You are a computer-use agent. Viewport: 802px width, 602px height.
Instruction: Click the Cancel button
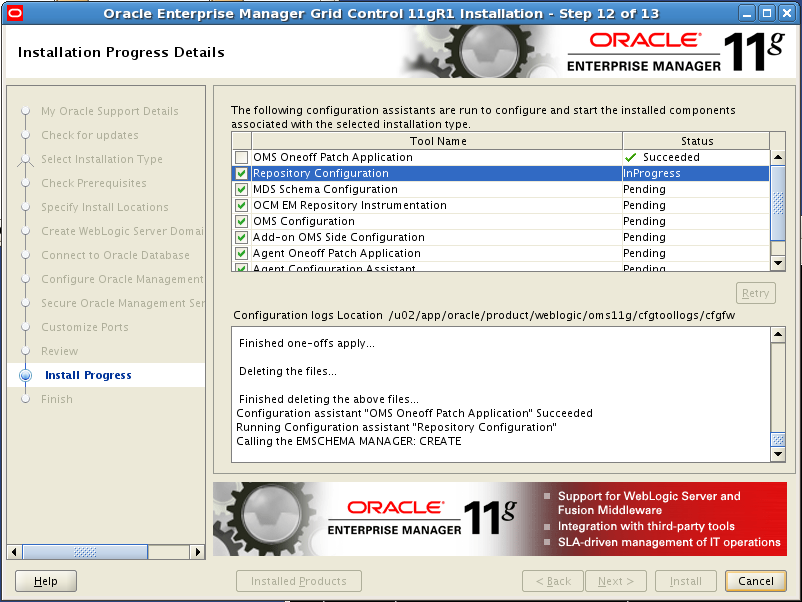755,581
